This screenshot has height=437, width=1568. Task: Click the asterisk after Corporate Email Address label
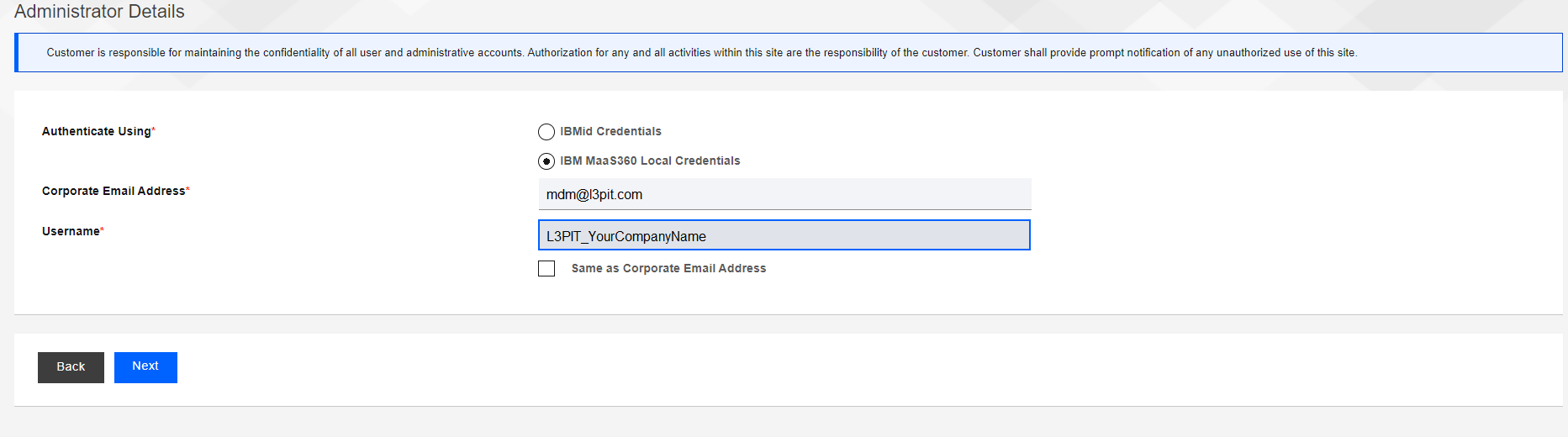point(188,189)
